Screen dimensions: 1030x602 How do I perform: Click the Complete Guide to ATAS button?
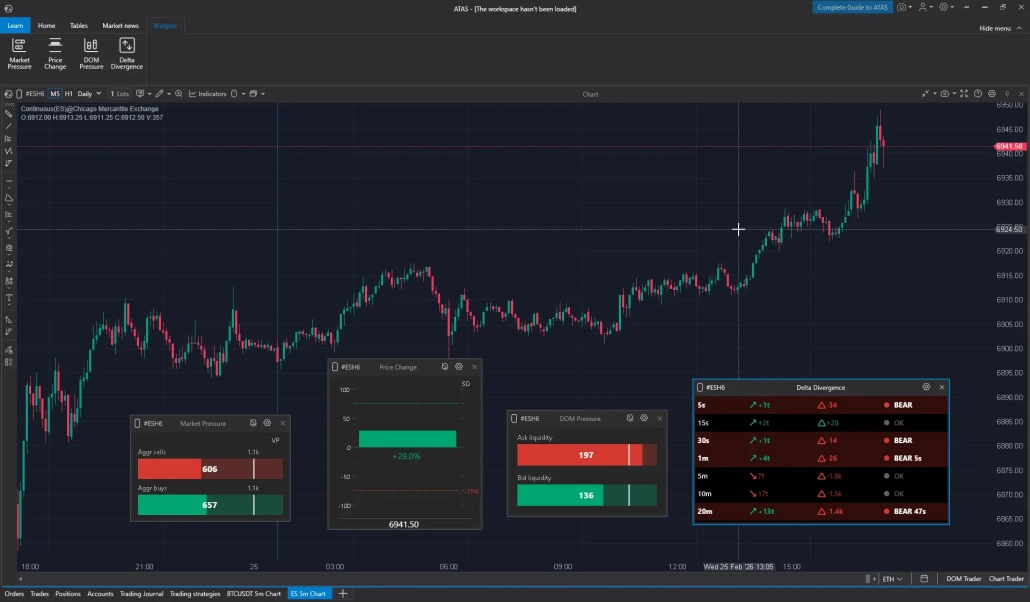click(852, 7)
